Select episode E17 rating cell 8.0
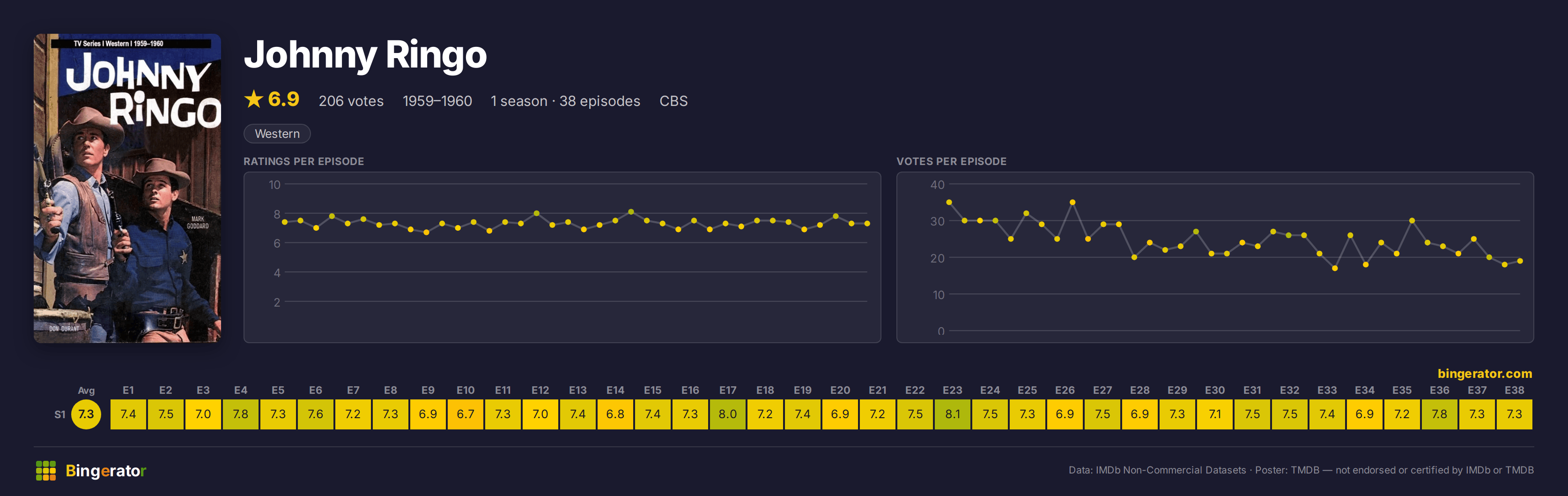 (727, 414)
